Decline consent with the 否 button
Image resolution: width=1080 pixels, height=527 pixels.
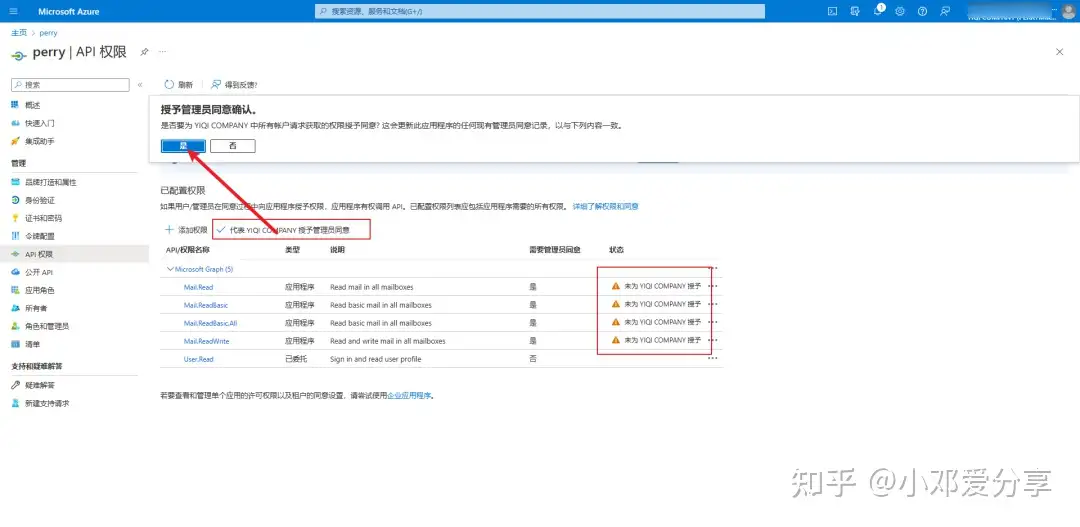[233, 145]
